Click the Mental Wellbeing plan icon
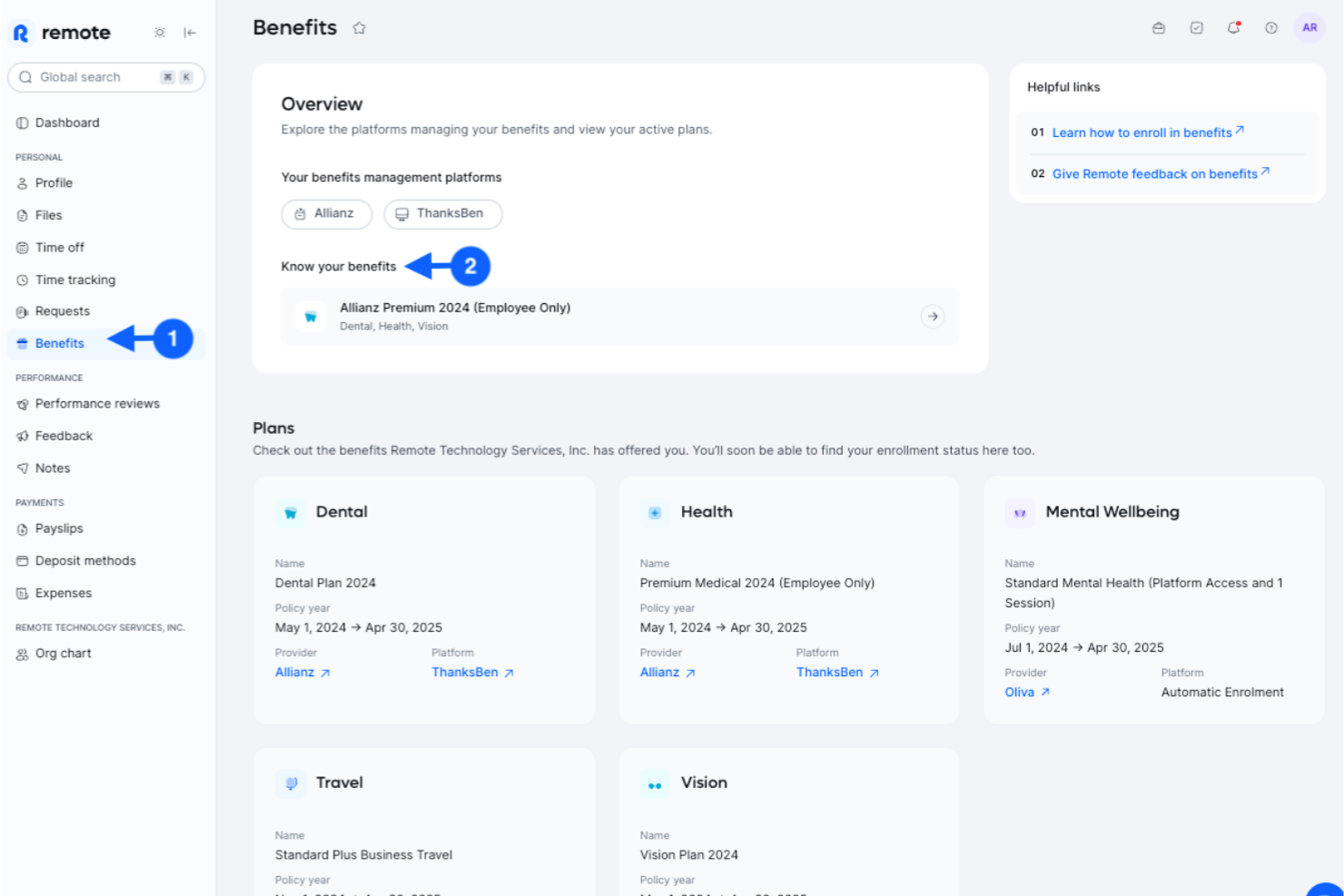 coord(1020,513)
